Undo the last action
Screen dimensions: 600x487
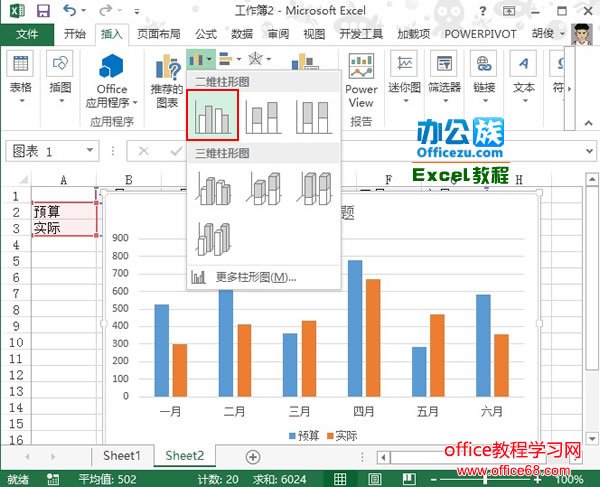point(69,10)
